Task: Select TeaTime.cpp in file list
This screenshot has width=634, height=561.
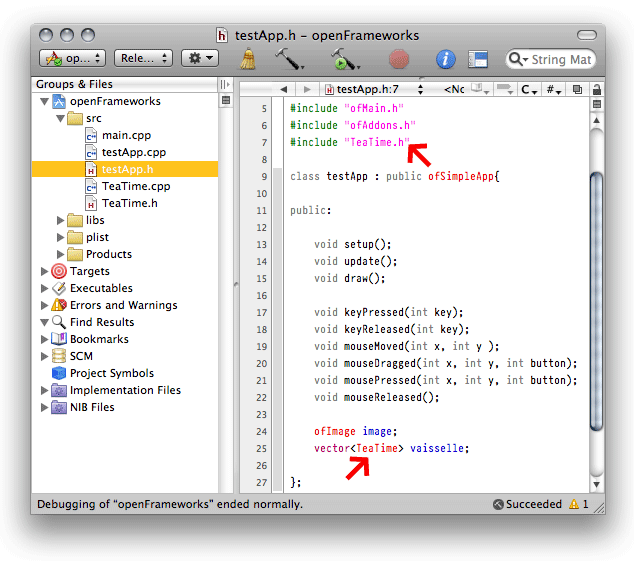Action: (x=135, y=186)
